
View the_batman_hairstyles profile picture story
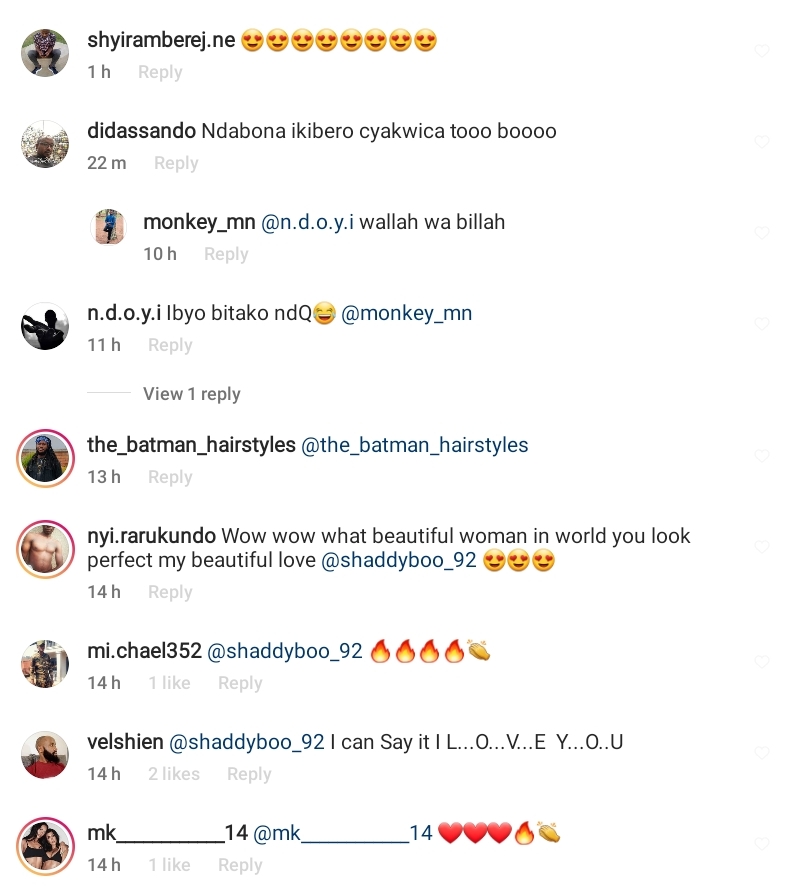point(46,458)
